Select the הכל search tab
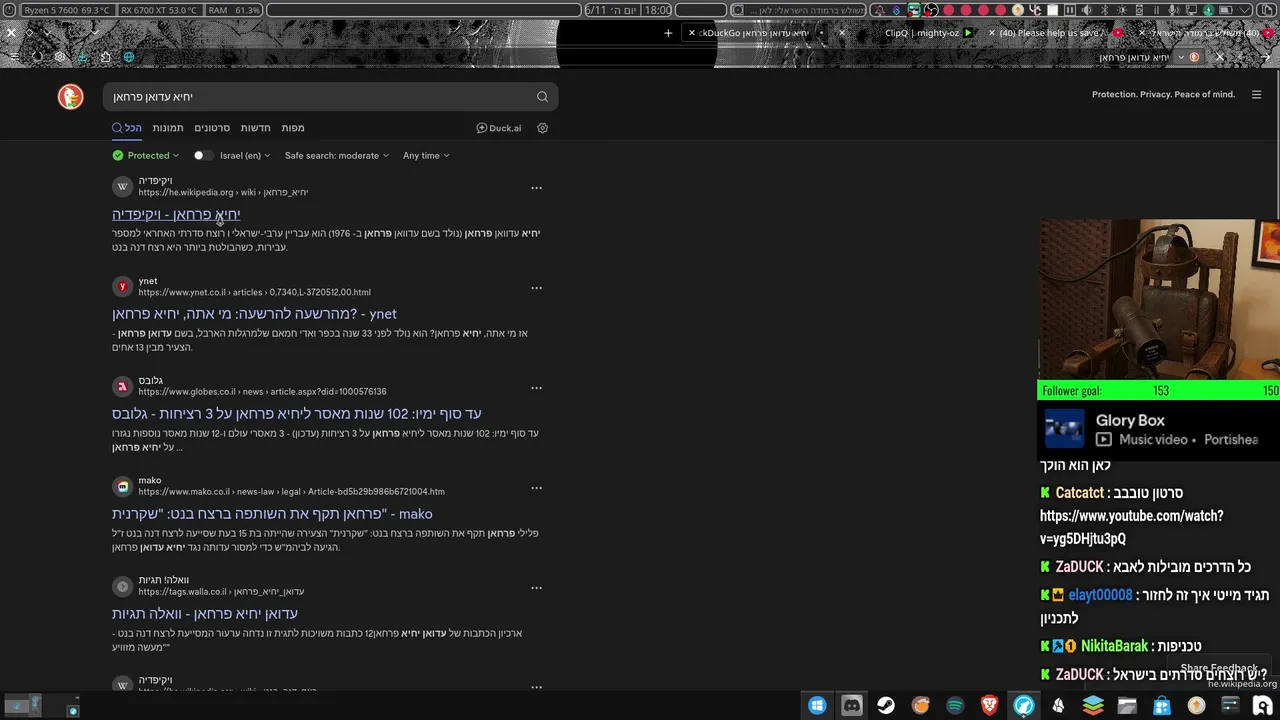The image size is (1280, 720). pos(127,128)
